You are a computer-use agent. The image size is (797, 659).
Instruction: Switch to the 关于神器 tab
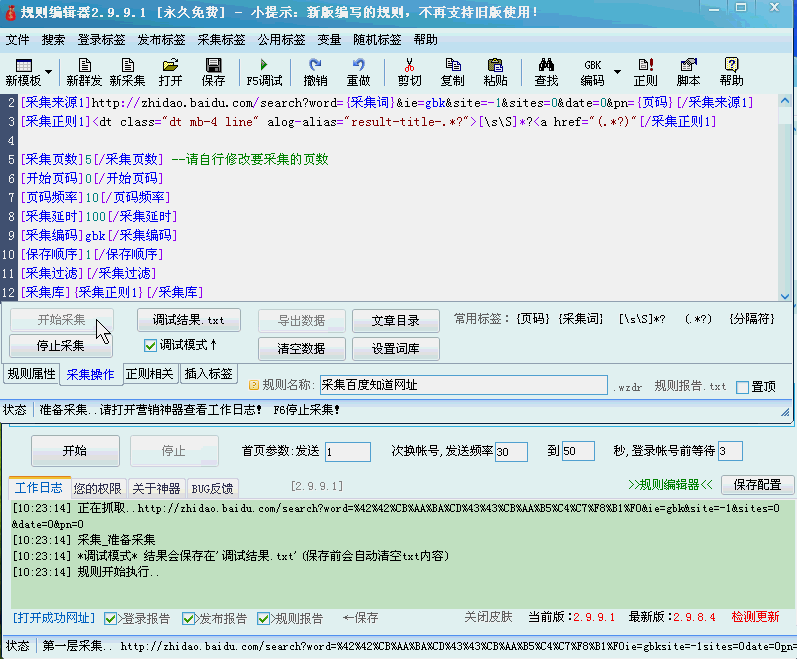point(156,489)
